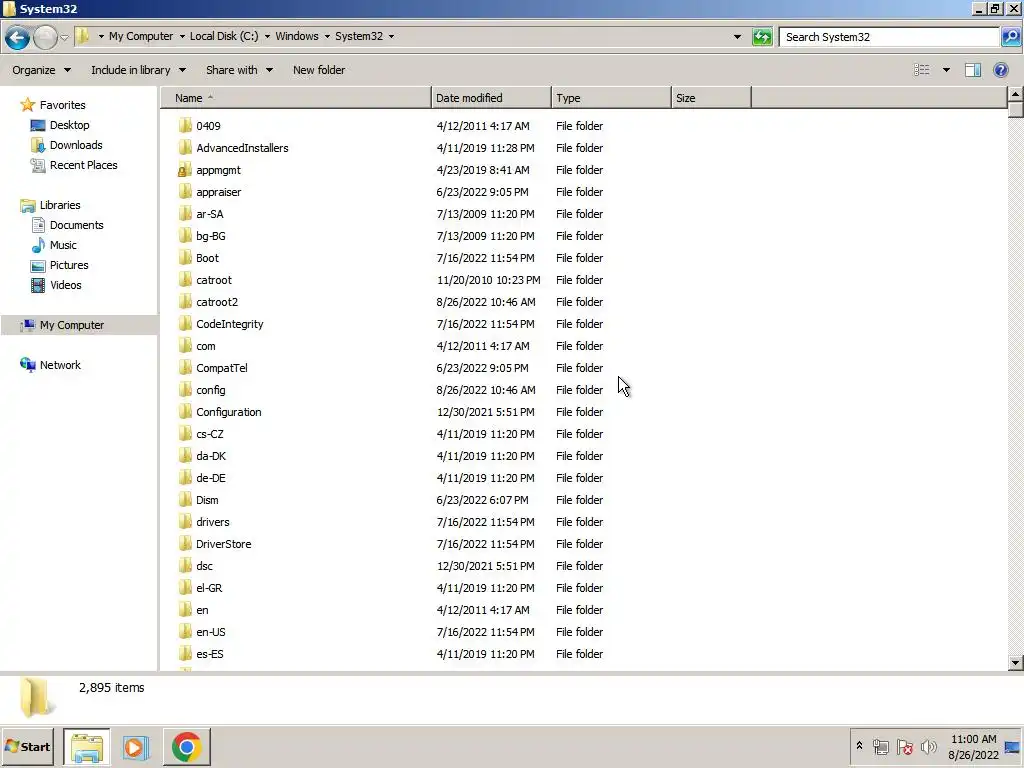1024x768 pixels.
Task: Click the Boot folder icon
Action: 185,258
